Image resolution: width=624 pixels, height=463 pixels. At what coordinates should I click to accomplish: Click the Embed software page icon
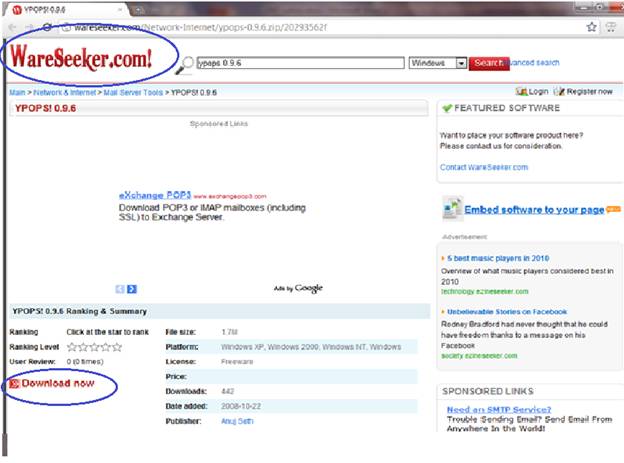pos(452,207)
